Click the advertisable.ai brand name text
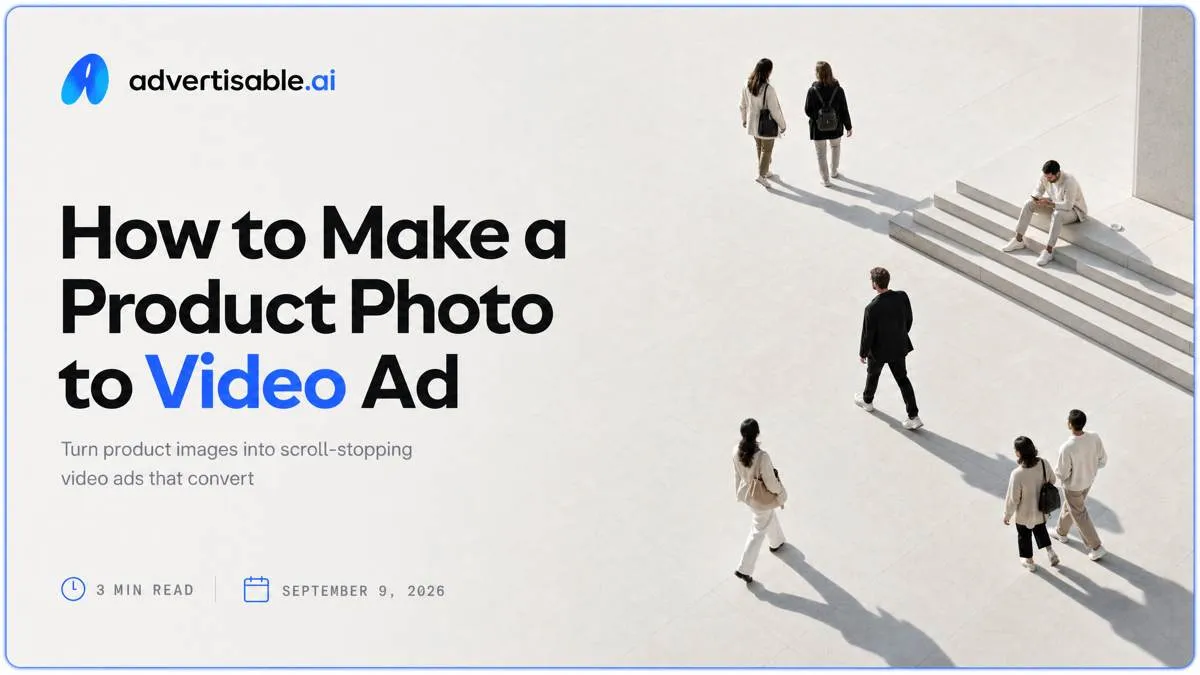1200x675 pixels. [232, 81]
